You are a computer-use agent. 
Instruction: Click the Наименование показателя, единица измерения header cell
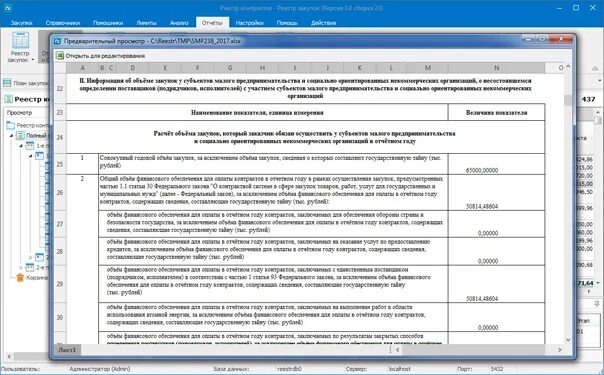pos(257,112)
